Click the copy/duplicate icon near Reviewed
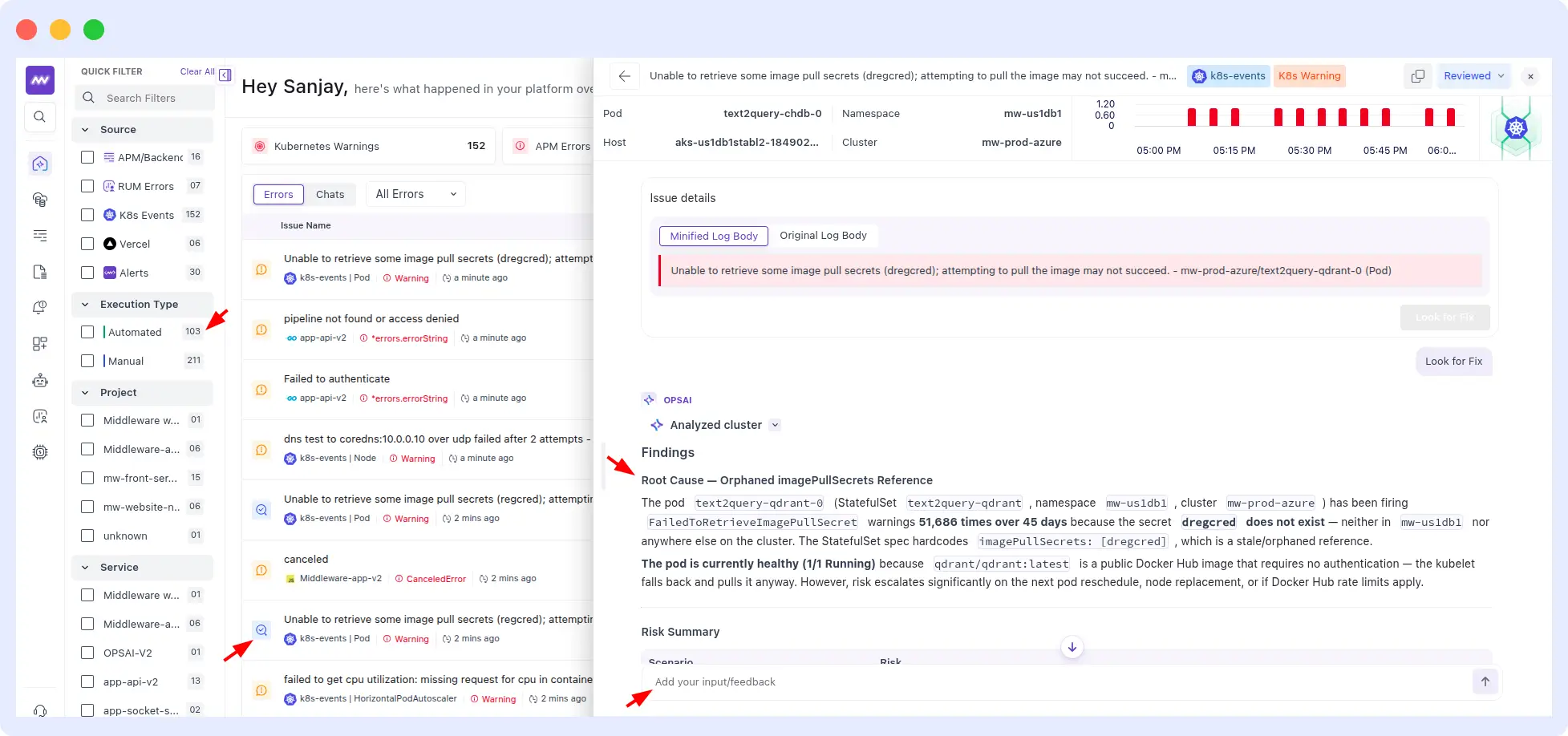The image size is (1568, 736). point(1418,76)
